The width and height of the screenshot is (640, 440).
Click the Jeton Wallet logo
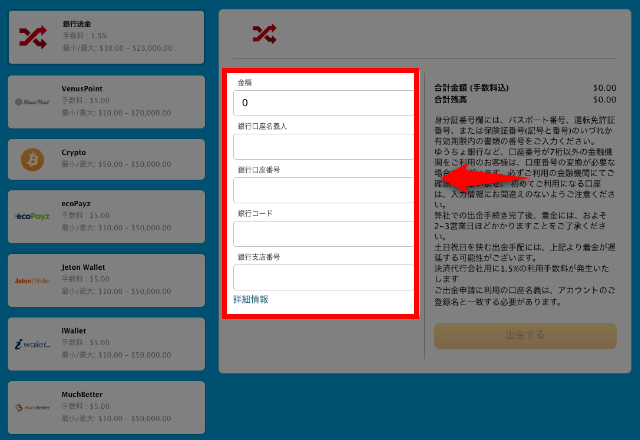tap(33, 280)
